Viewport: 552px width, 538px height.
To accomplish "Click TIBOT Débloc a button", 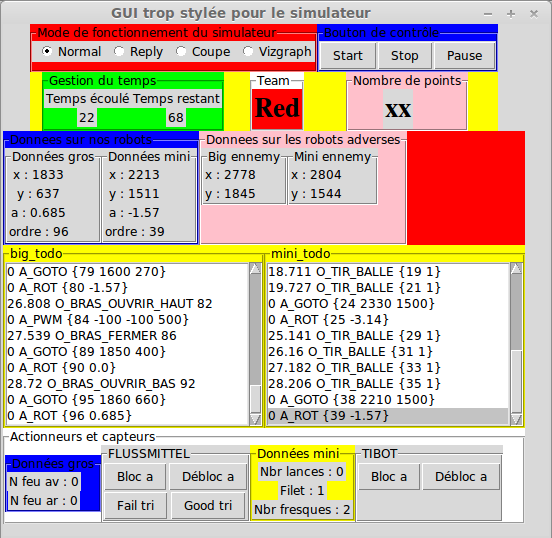I will tap(461, 477).
